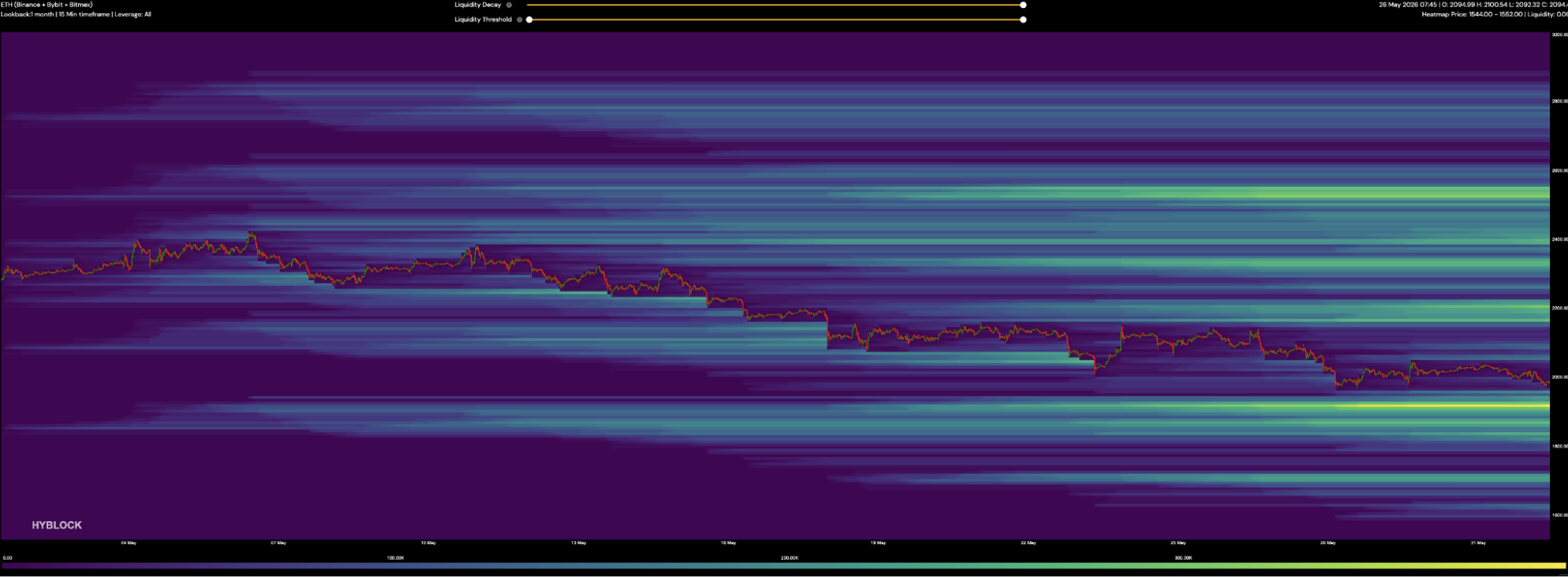Click the 0.00 color scale label
Screen dimensions: 1568x578
pyautogui.click(x=7, y=558)
